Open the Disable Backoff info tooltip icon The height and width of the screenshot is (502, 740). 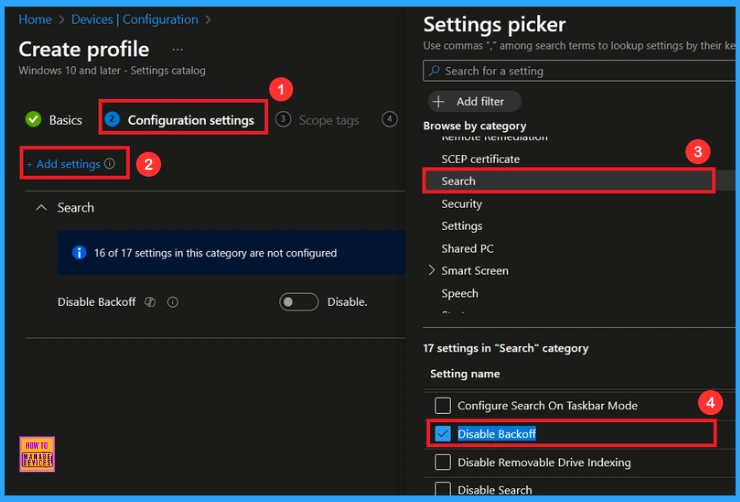(173, 302)
